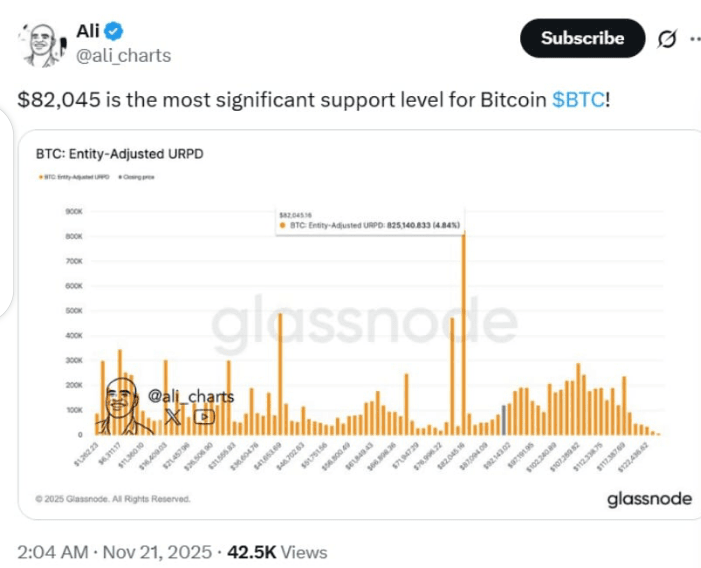701x568 pixels.
Task: Subscribe to Ali's account
Action: point(583,38)
